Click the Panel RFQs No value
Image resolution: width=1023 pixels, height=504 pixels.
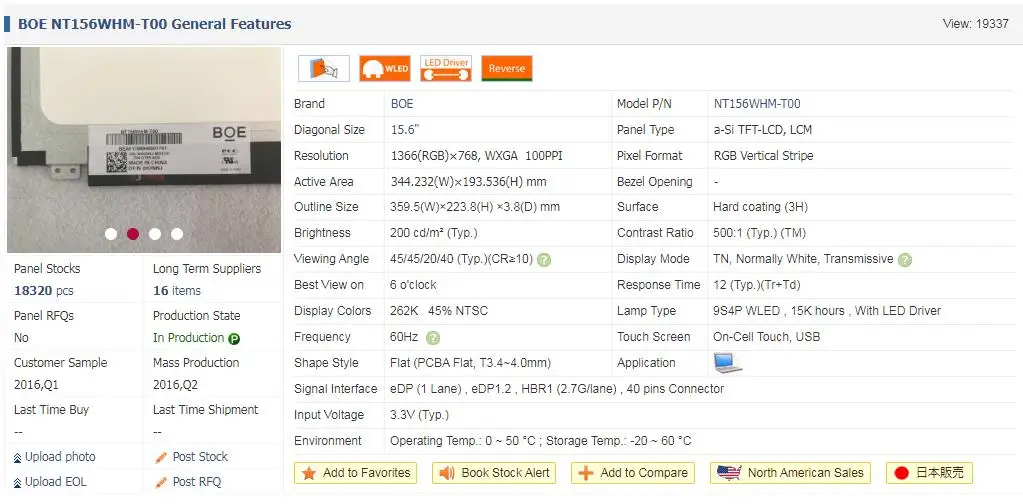click(x=22, y=338)
